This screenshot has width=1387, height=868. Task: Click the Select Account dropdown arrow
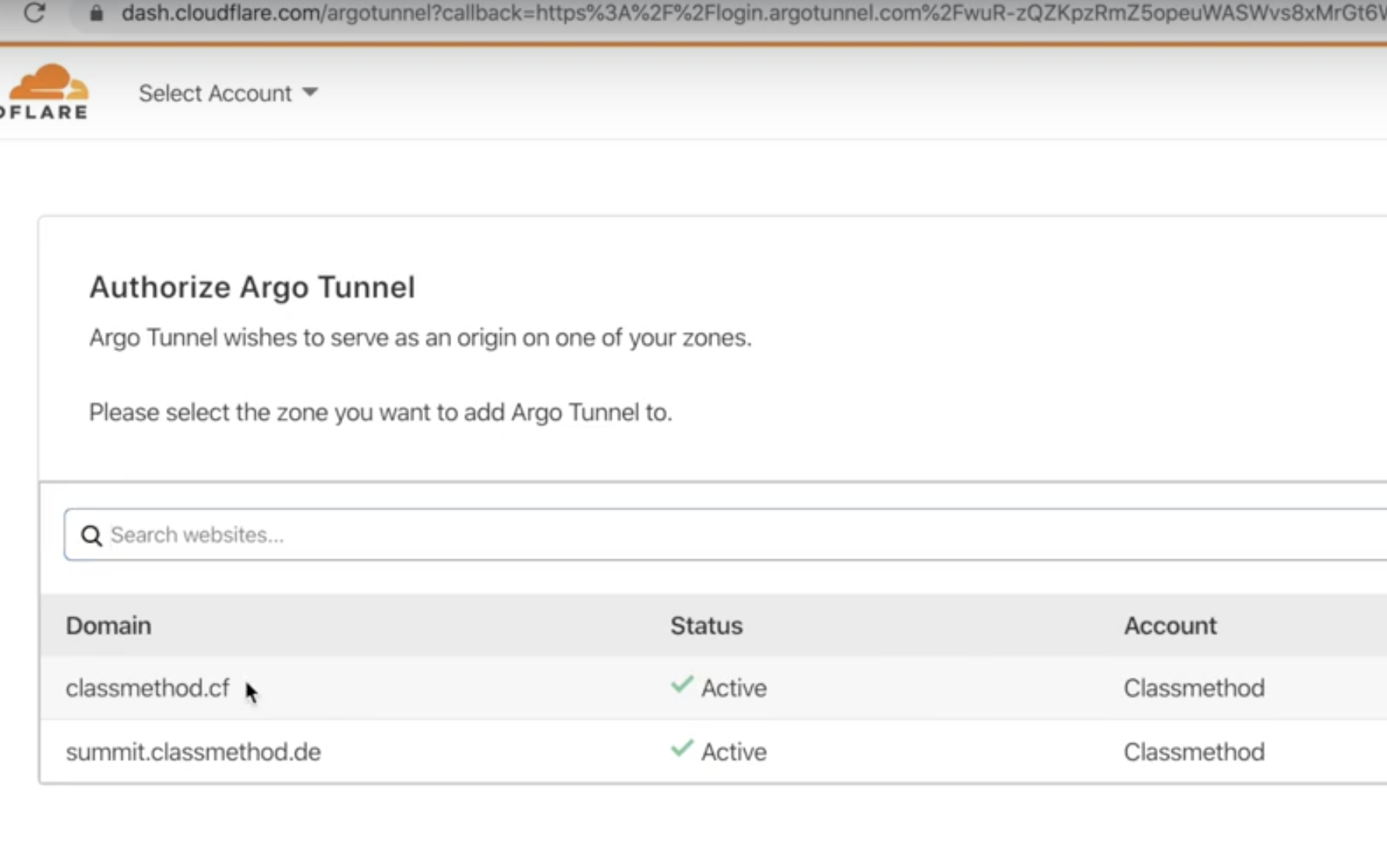pos(309,92)
